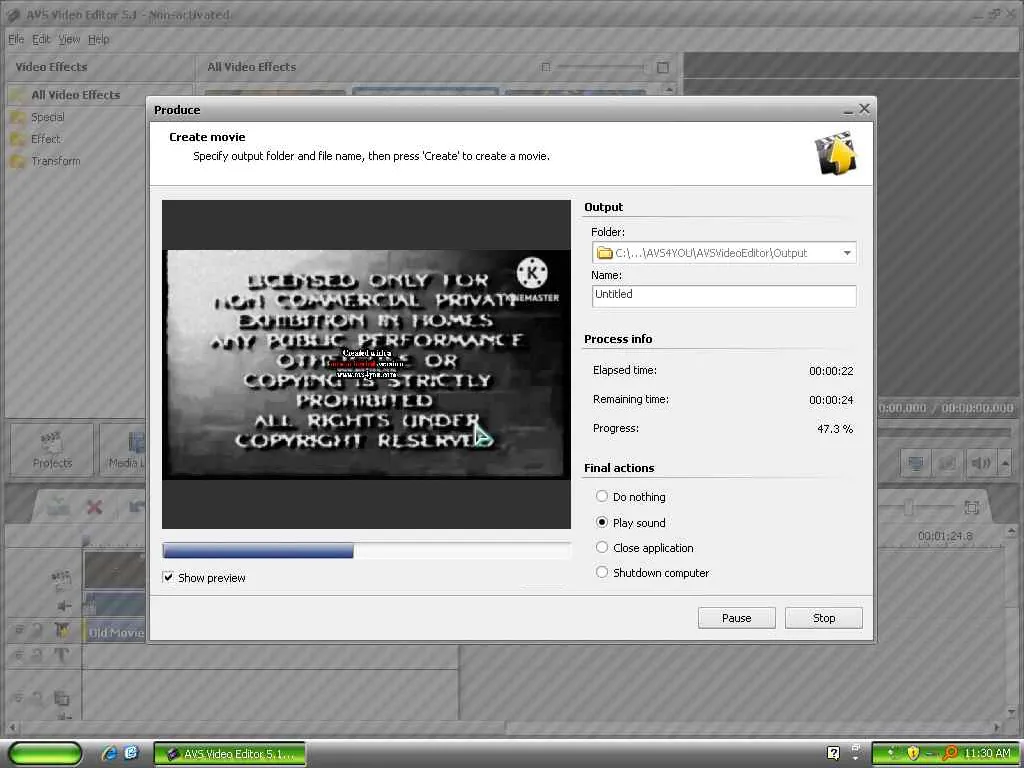Toggle visibility eye on video overlay track

point(19,699)
